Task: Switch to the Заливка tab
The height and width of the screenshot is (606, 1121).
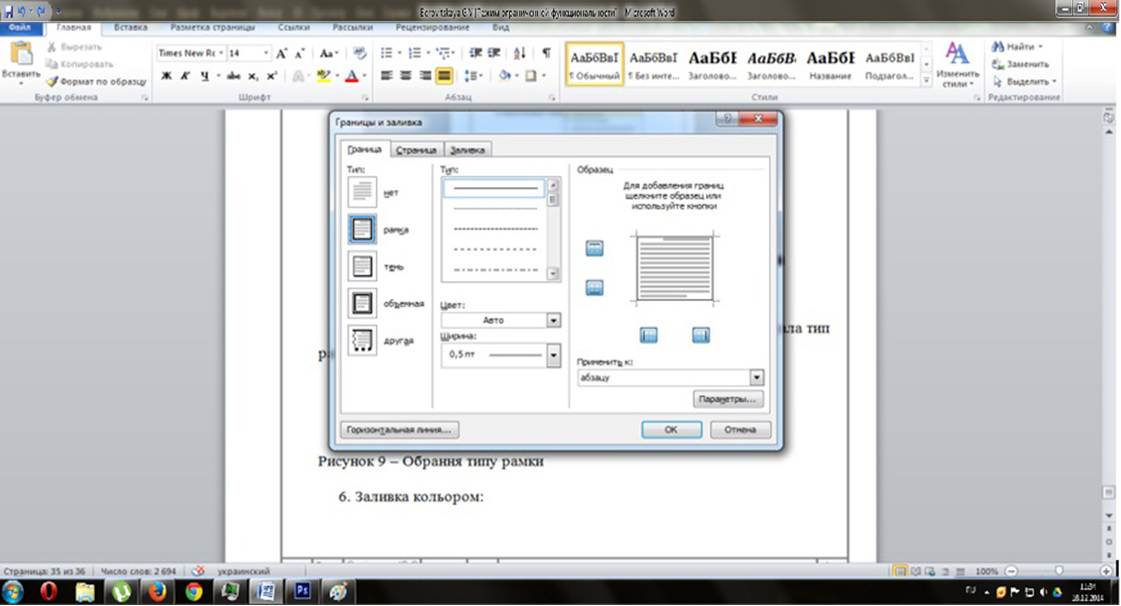Action: [468, 151]
